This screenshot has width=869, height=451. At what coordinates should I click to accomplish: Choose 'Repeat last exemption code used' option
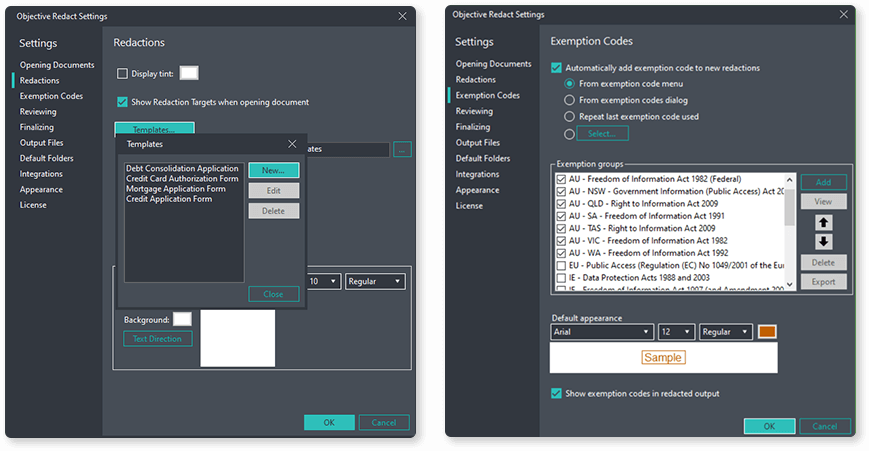570,116
